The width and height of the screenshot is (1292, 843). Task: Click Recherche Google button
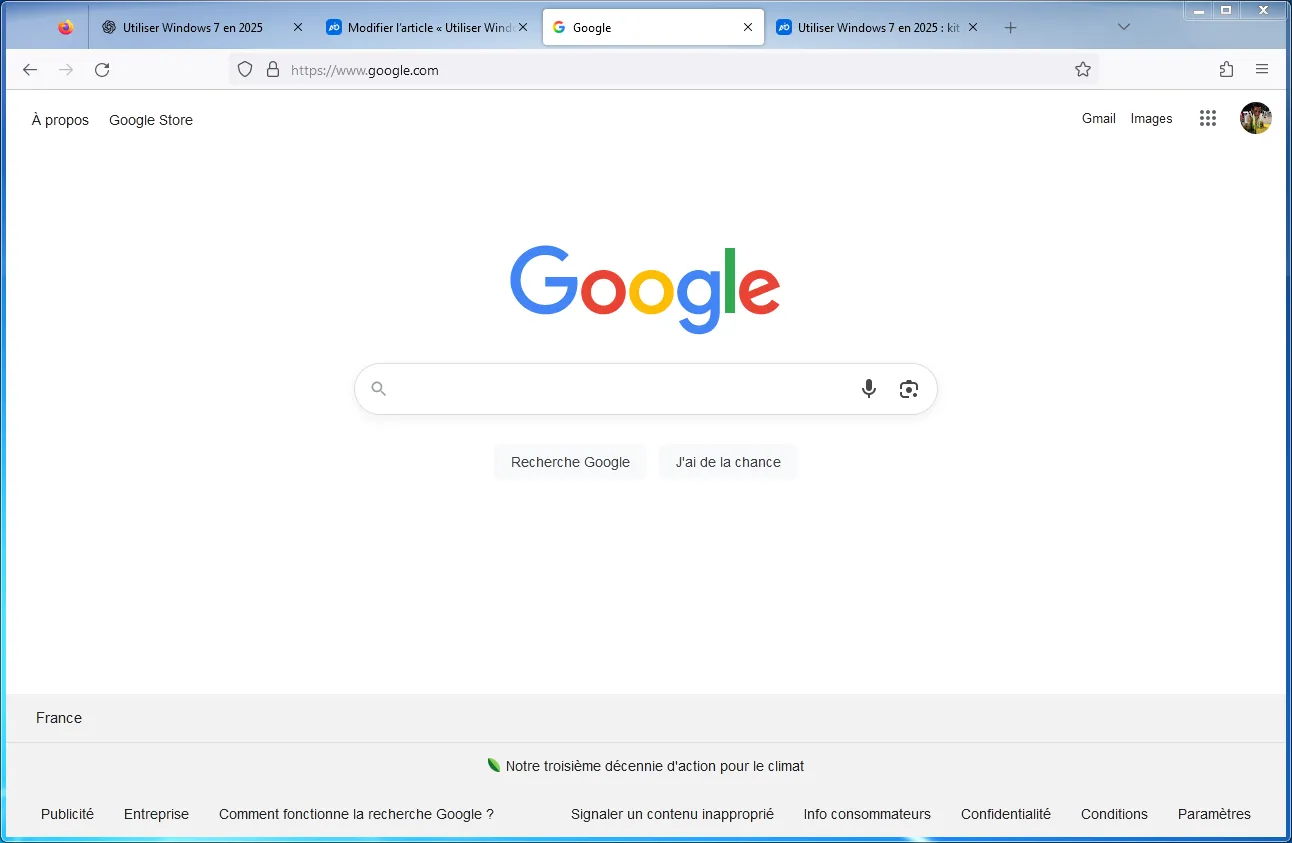pos(570,462)
